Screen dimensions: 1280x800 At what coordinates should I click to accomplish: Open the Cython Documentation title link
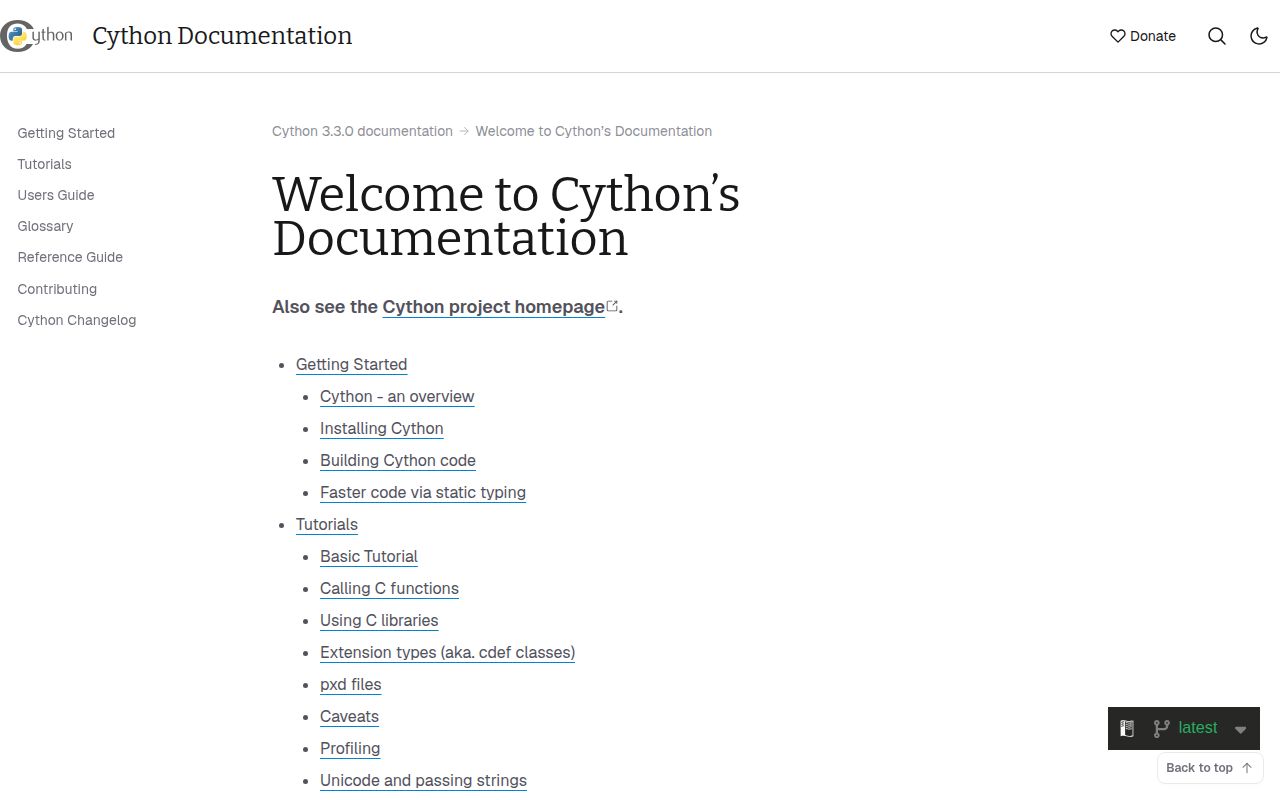222,36
